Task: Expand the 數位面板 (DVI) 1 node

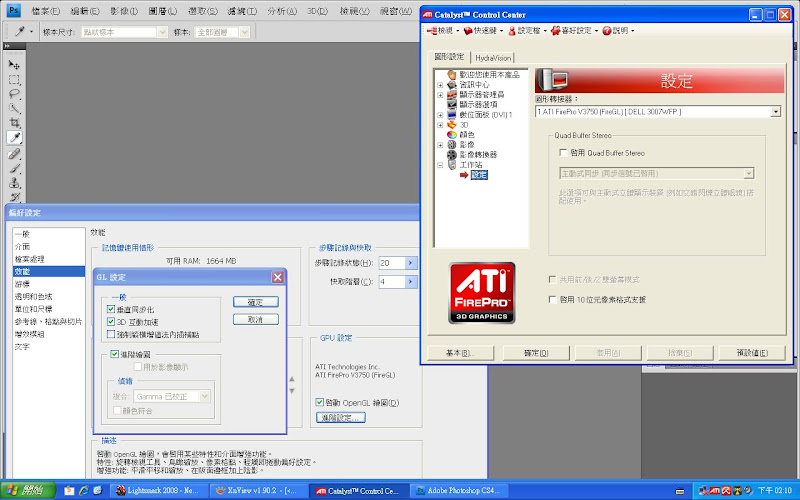Action: pyautogui.click(x=440, y=115)
